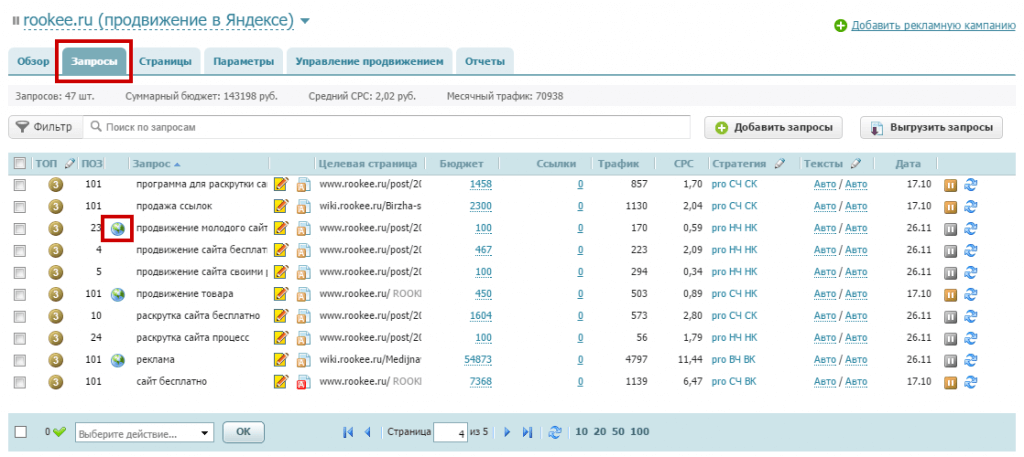The width and height of the screenshot is (1024, 457).
Task: Expand the rookee.ru campaign selector arrow
Action: pos(304,22)
